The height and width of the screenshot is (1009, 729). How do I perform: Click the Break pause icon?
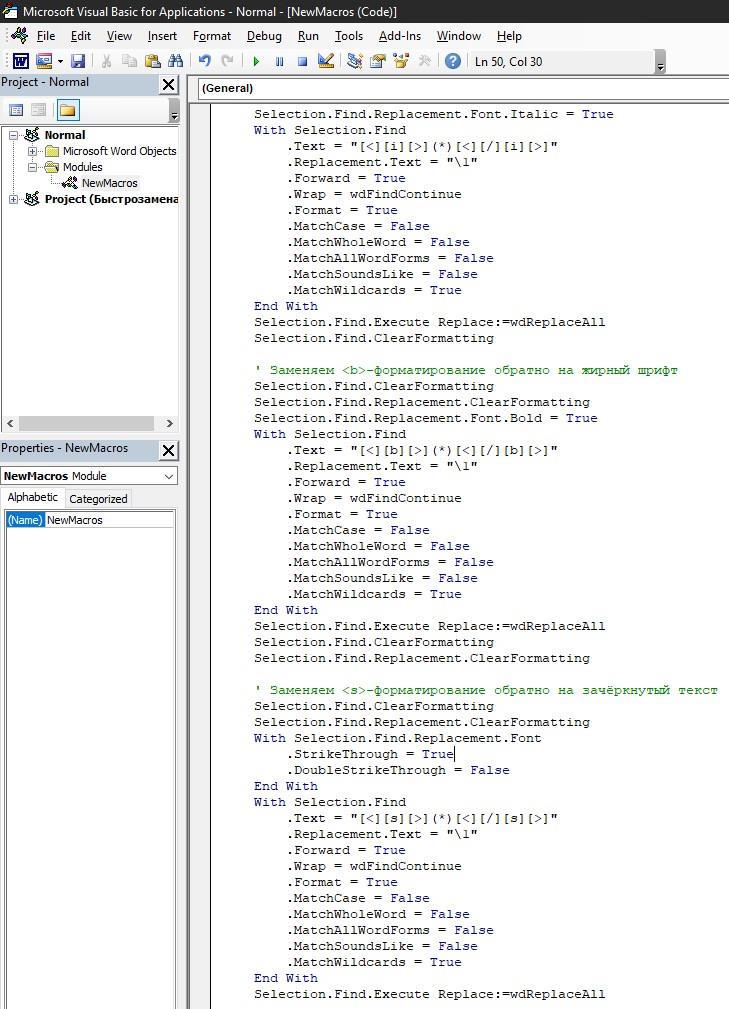pyautogui.click(x=279, y=61)
